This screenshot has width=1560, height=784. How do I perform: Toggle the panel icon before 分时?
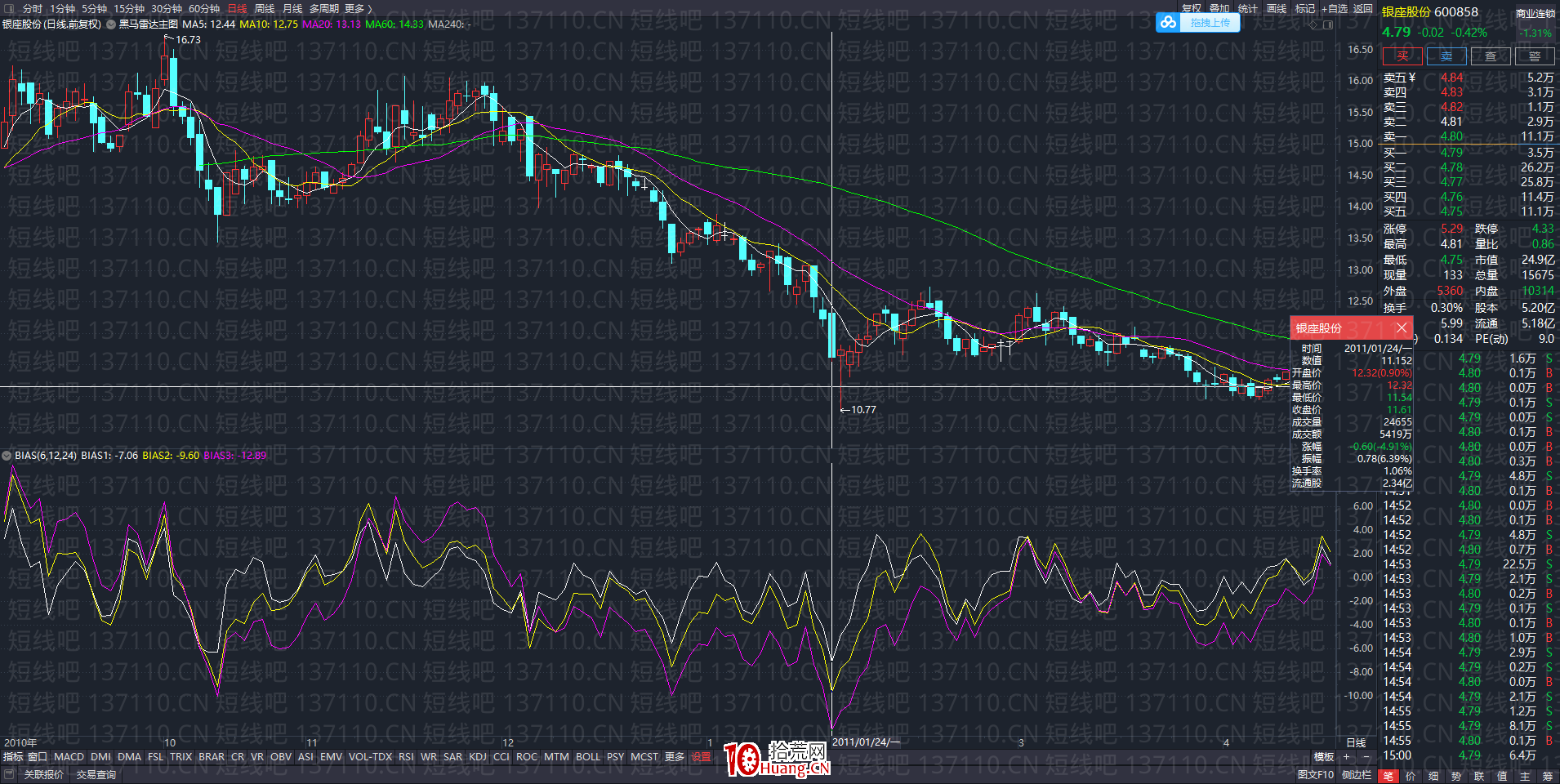(9, 8)
